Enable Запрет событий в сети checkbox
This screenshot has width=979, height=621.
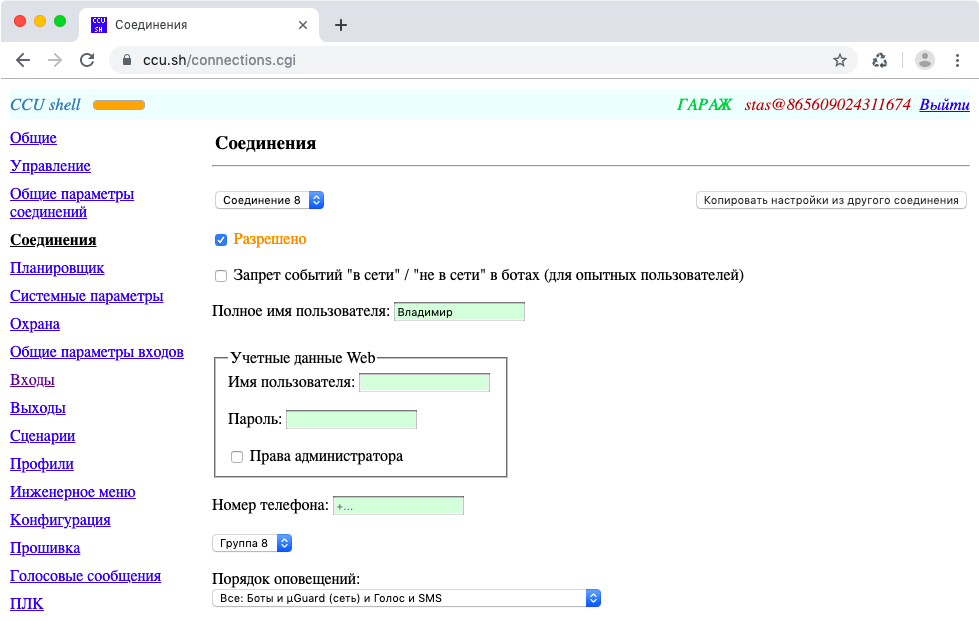tap(221, 276)
